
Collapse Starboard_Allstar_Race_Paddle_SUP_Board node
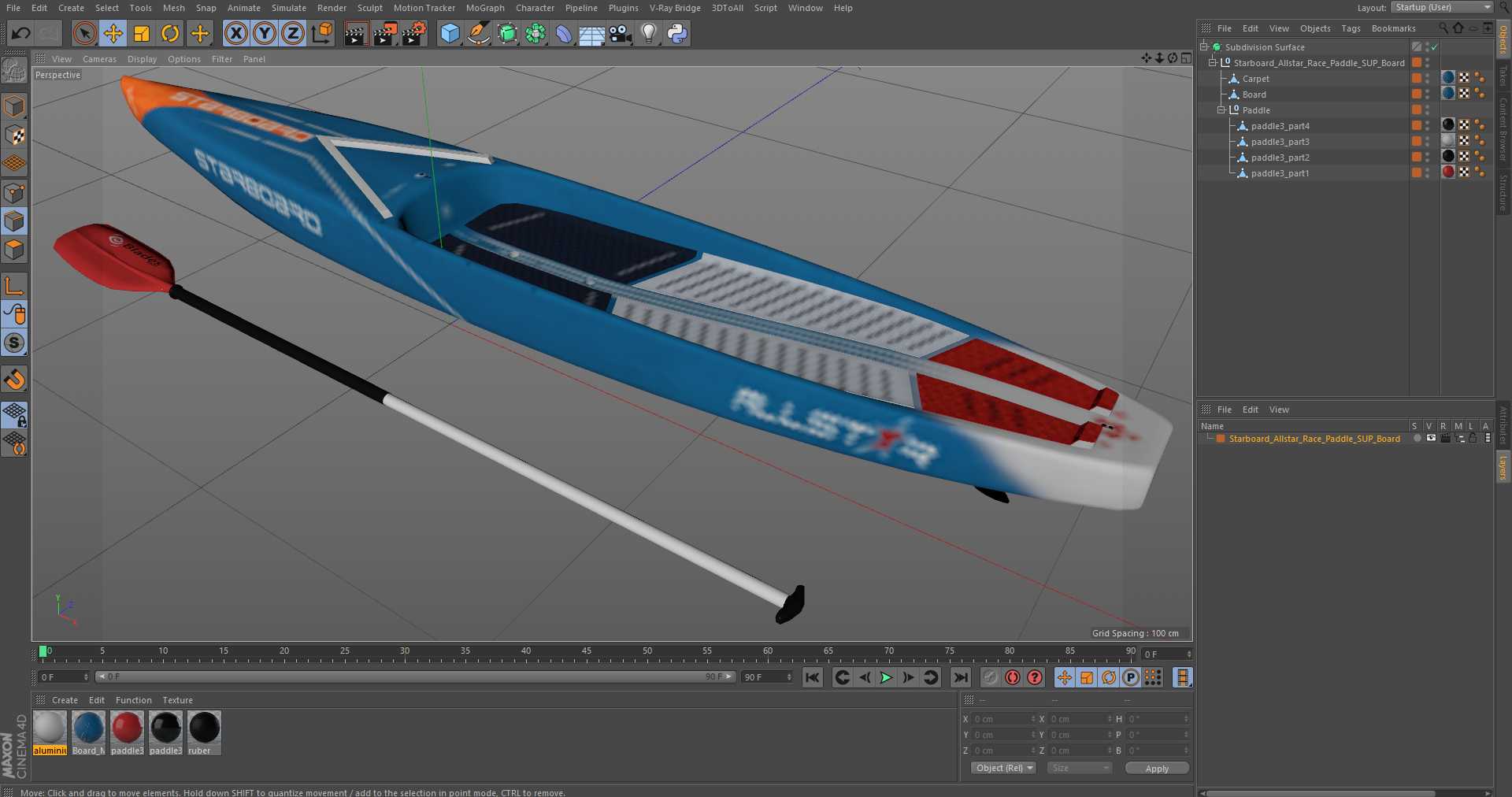(1213, 63)
